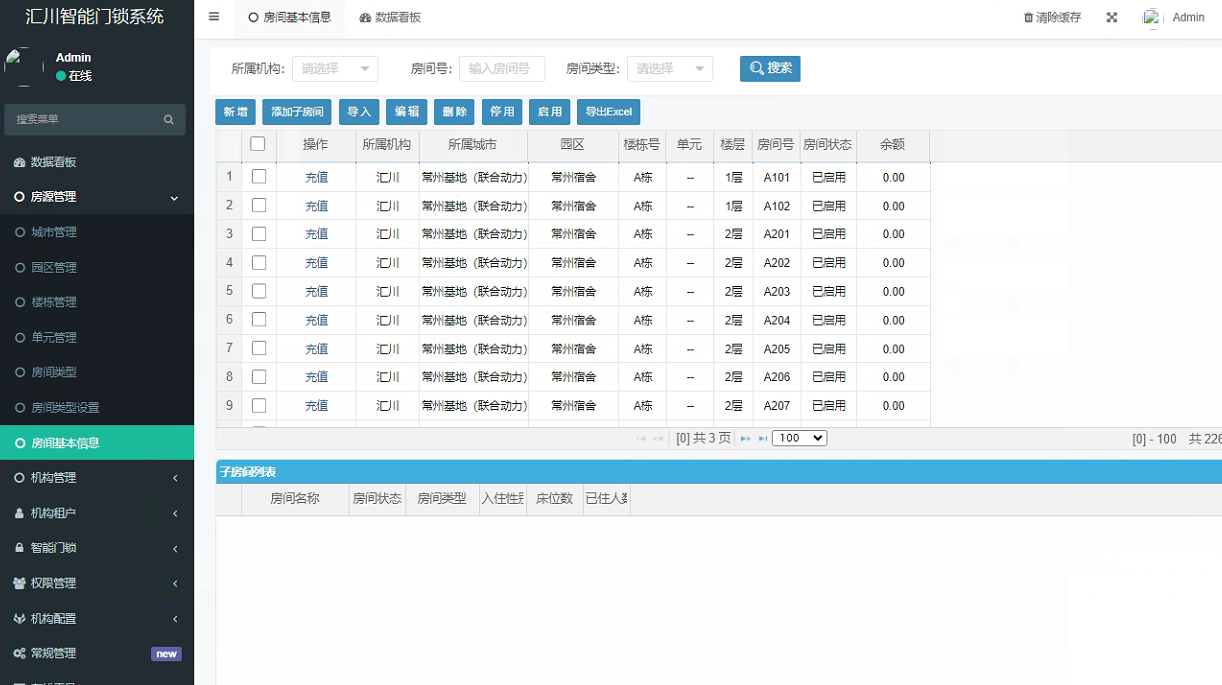Change page size dropdown showing 100
Screen dimensions: 1222x685
799,439
